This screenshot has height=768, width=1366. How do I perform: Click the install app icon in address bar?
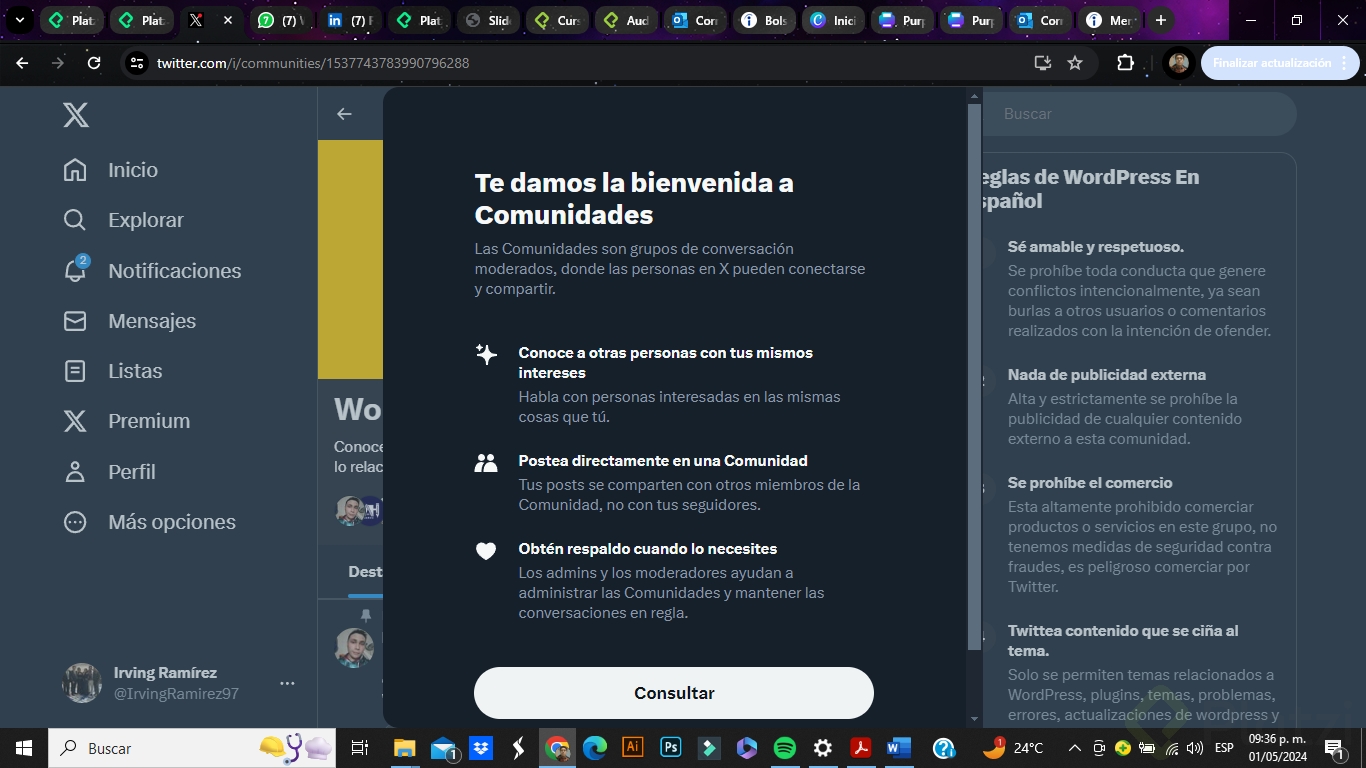[x=1043, y=63]
